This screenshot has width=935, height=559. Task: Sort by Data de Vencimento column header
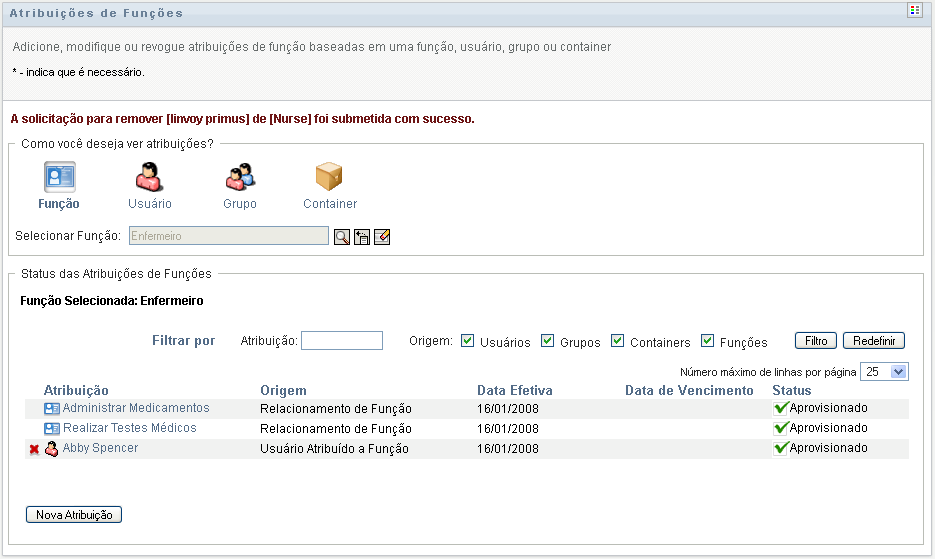pyautogui.click(x=689, y=390)
